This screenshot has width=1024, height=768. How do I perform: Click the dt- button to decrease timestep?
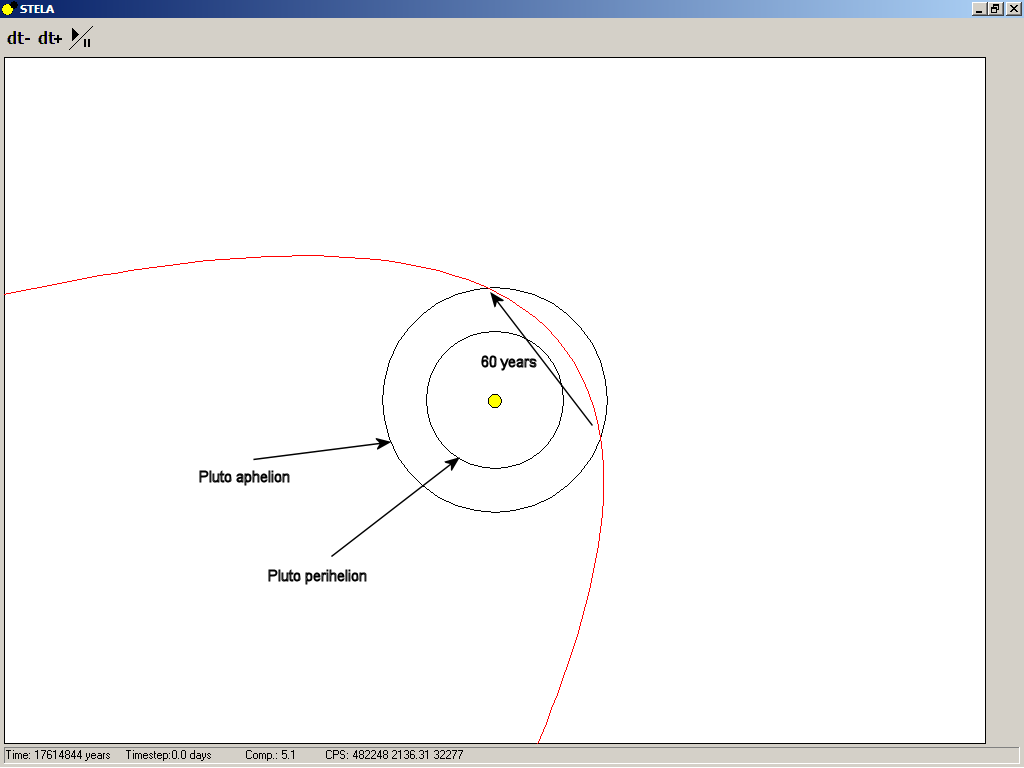click(x=19, y=39)
